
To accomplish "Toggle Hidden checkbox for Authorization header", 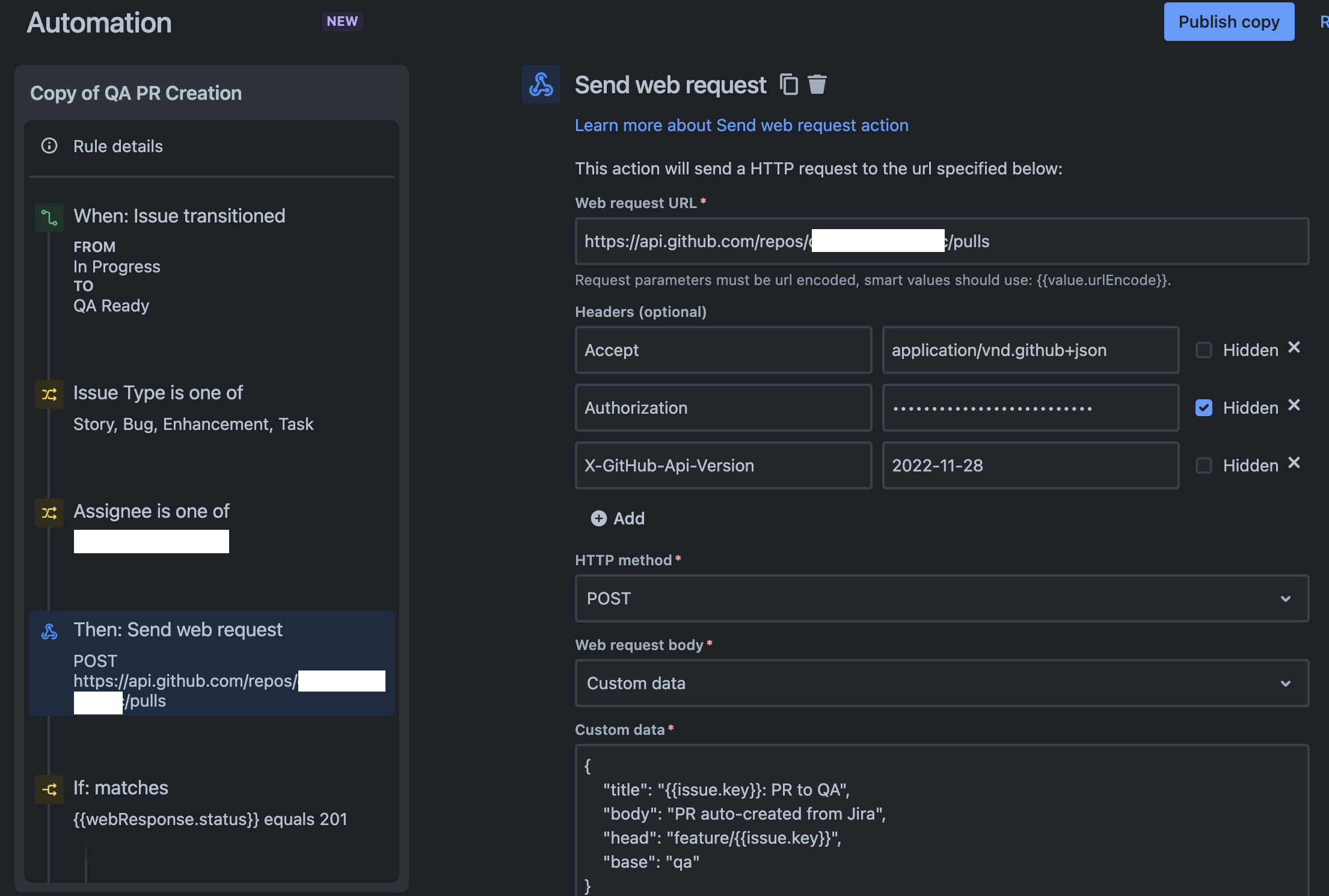I will coord(1202,406).
